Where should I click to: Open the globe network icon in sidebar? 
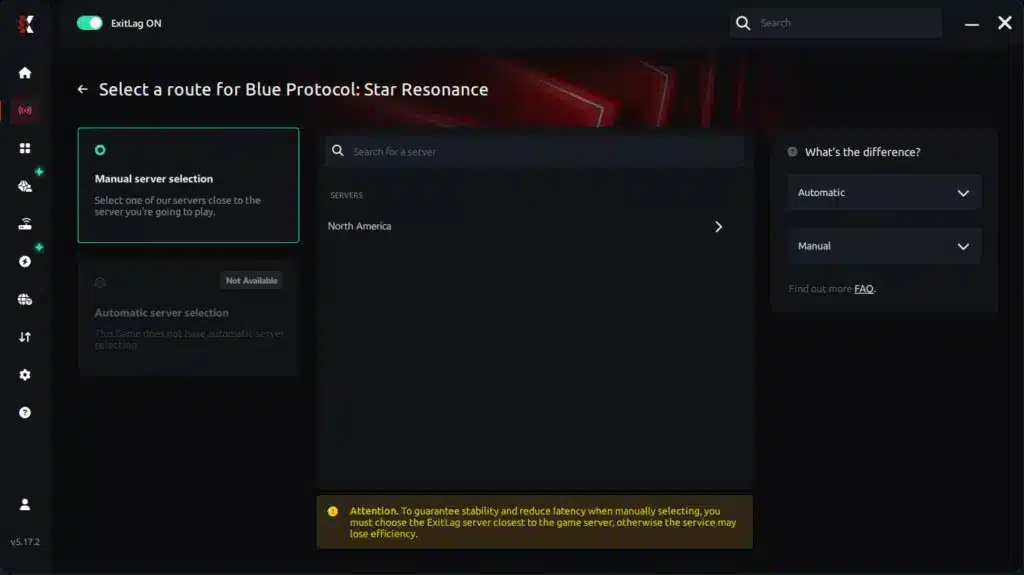point(25,299)
